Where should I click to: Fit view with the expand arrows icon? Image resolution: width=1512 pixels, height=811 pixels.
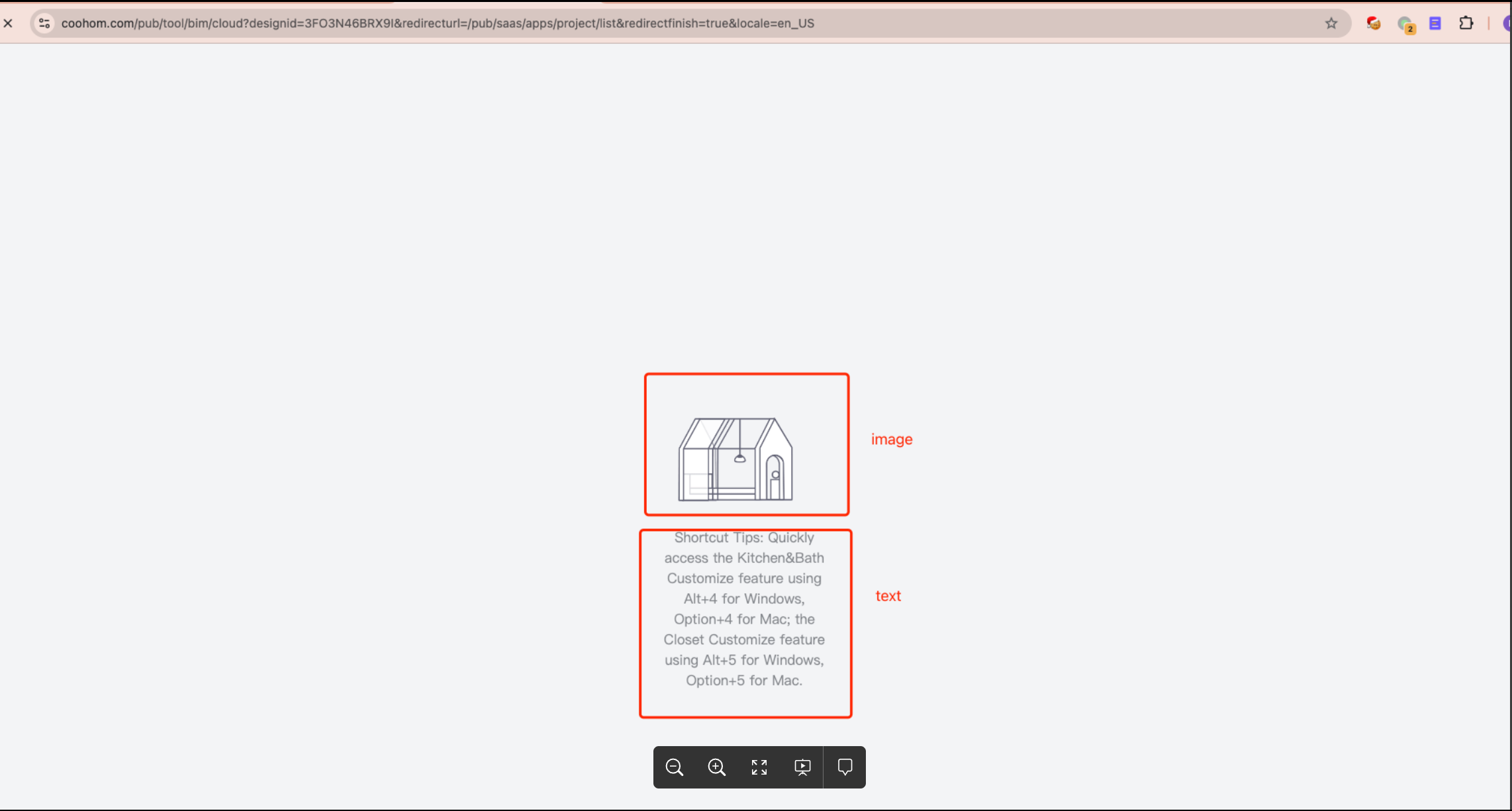(759, 767)
